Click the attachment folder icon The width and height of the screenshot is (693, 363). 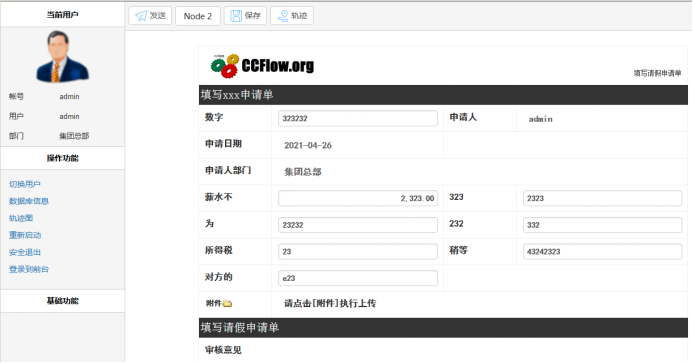227,304
